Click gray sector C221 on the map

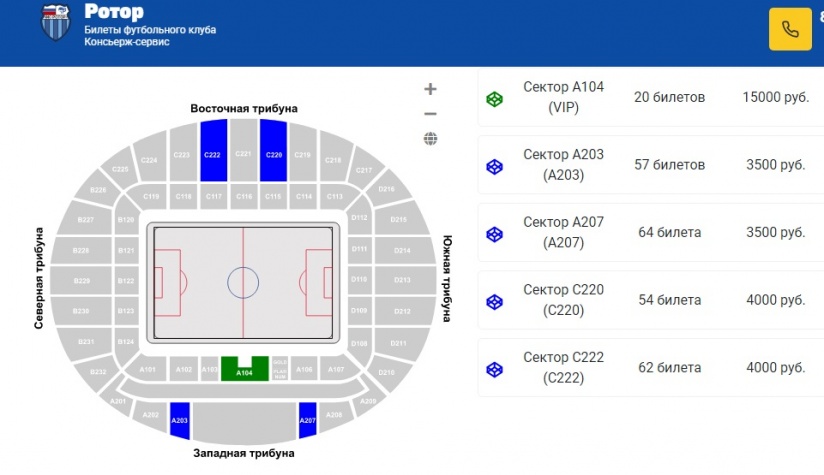pos(243,151)
